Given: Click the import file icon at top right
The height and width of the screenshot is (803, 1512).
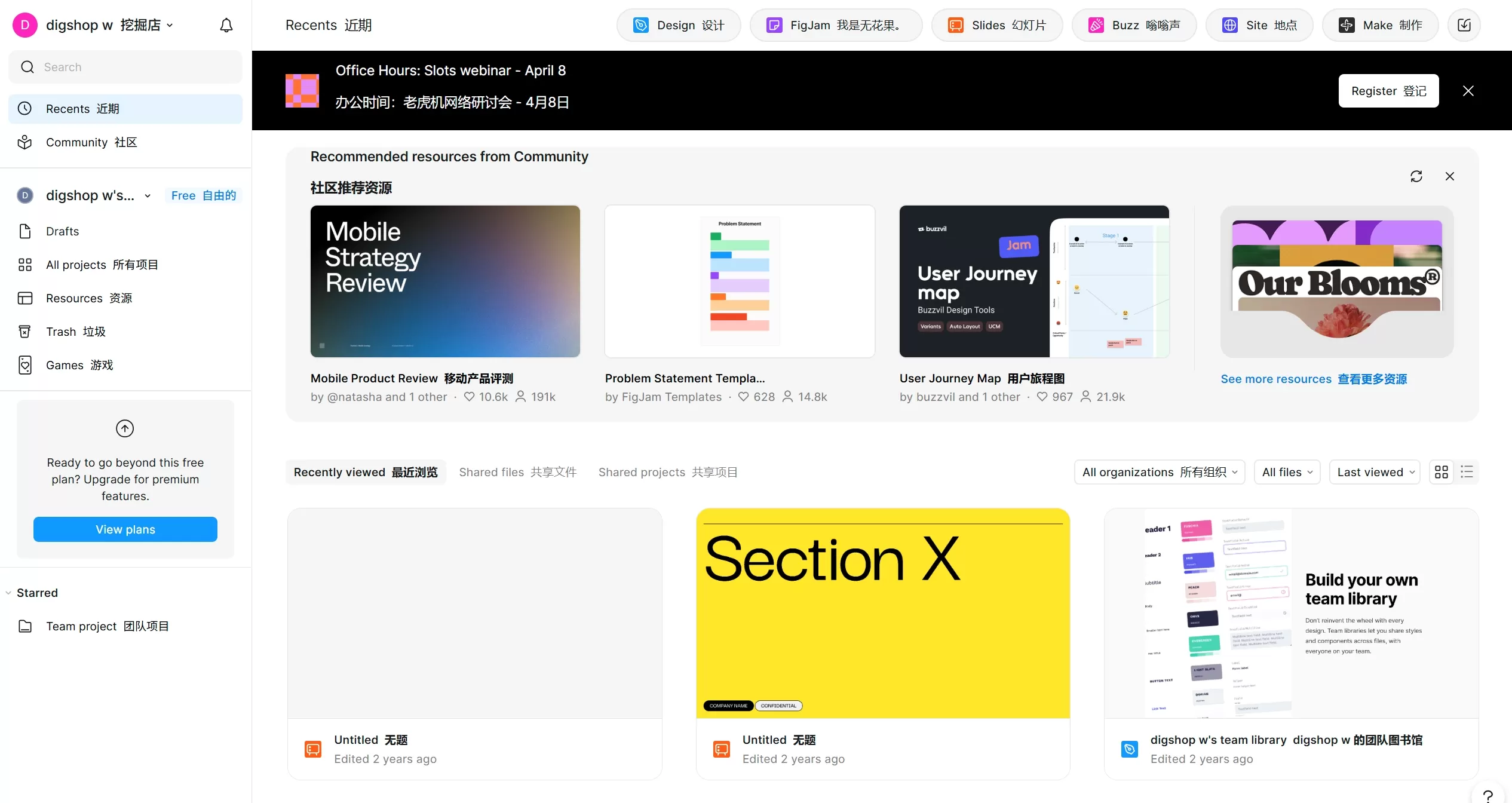Looking at the screenshot, I should (1464, 25).
